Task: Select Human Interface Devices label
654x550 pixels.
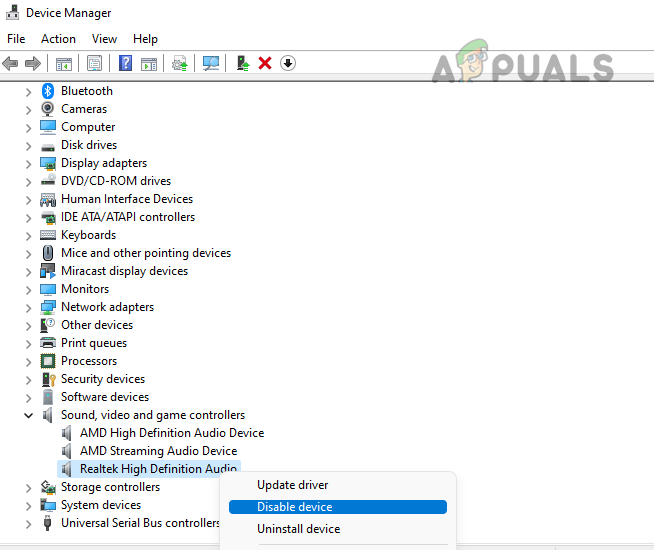Action: 127,199
